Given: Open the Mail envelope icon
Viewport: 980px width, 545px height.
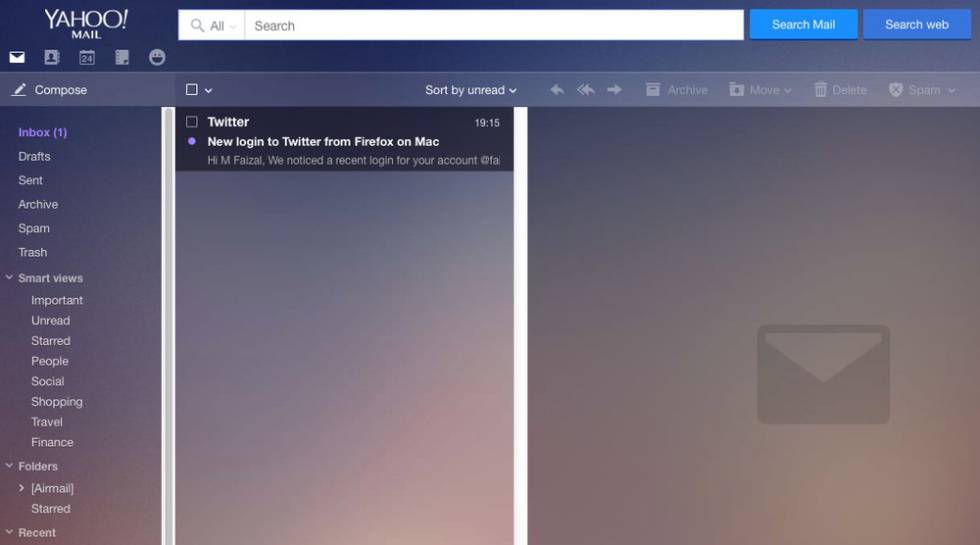Looking at the screenshot, I should click(17, 58).
